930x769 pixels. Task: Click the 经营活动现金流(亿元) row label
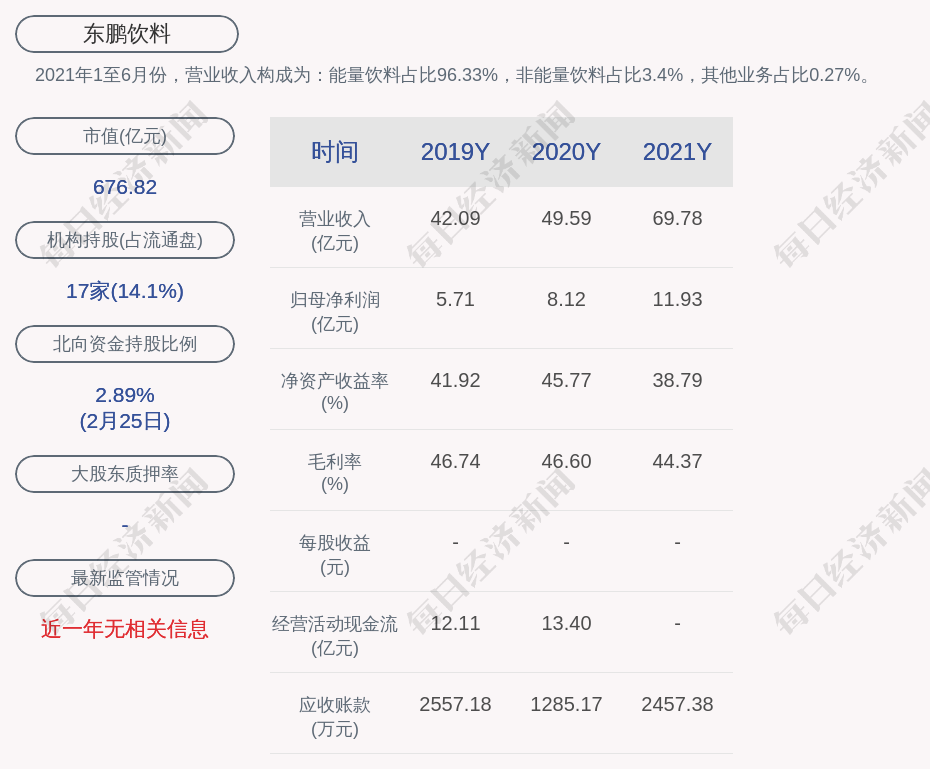[x=335, y=636]
